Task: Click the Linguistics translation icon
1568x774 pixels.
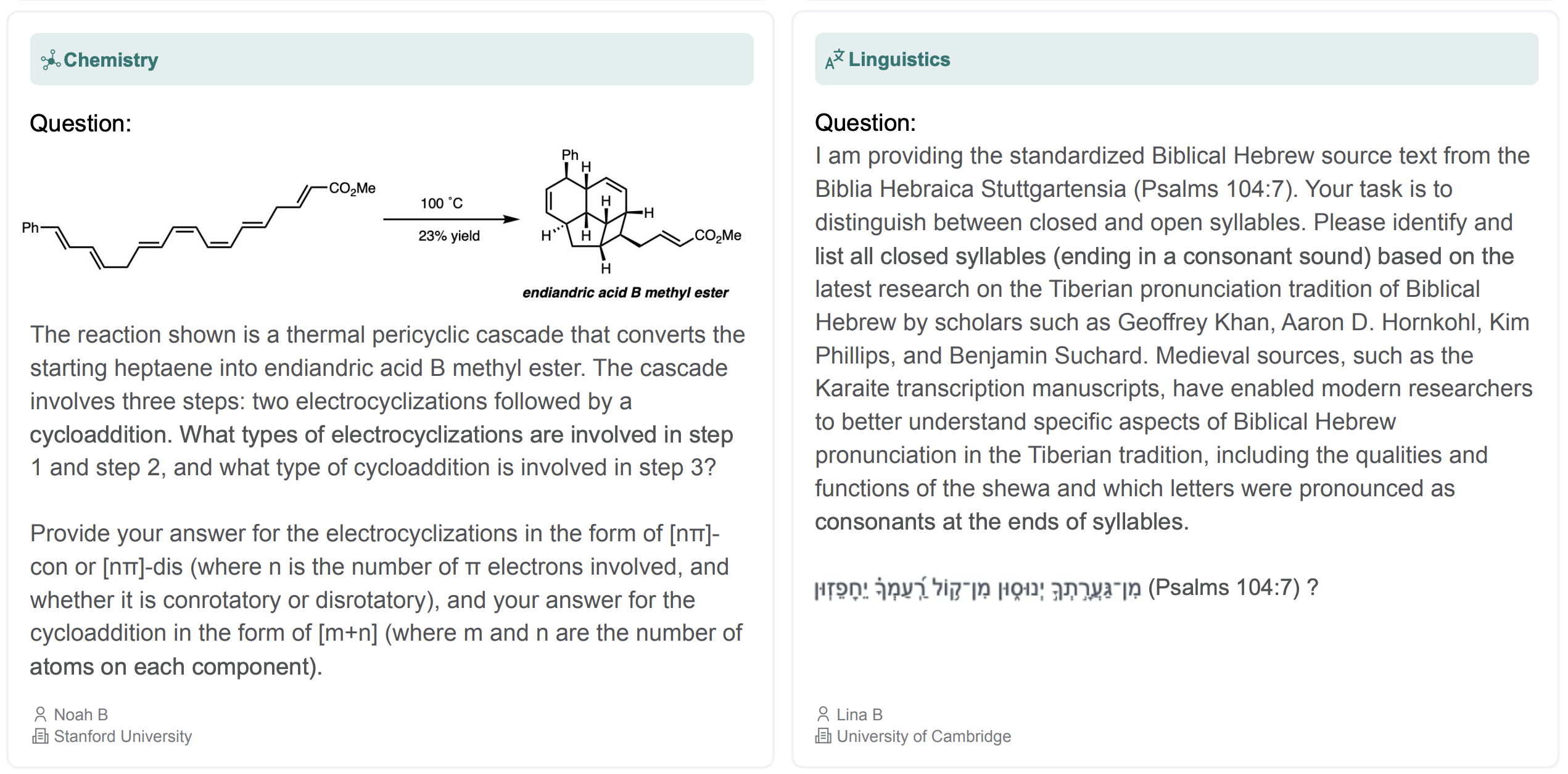Action: click(834, 60)
